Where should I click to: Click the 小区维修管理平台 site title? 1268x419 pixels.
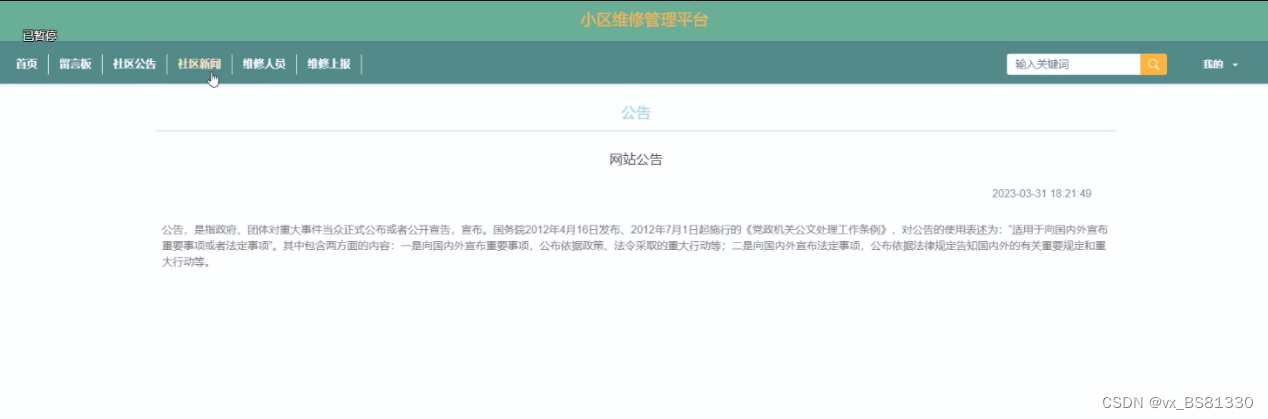click(644, 19)
